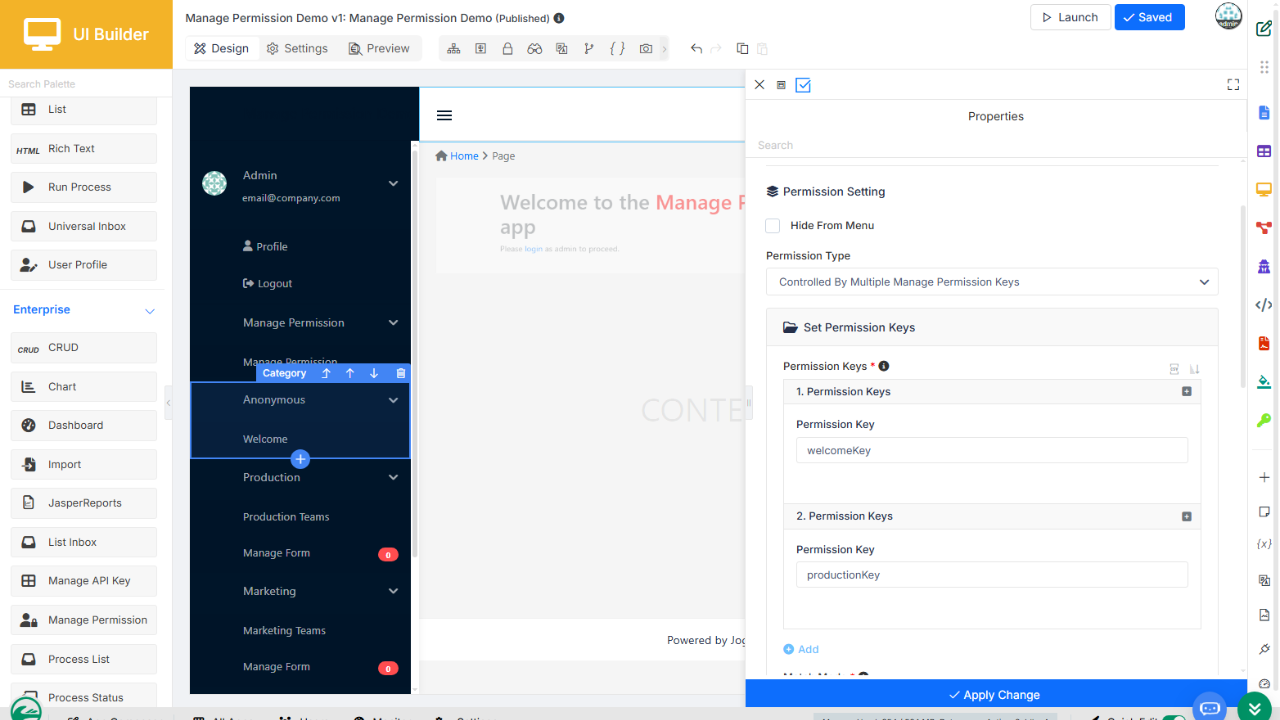Click the sitemap tree viewer icon
This screenshot has height=720, width=1280.
click(454, 48)
